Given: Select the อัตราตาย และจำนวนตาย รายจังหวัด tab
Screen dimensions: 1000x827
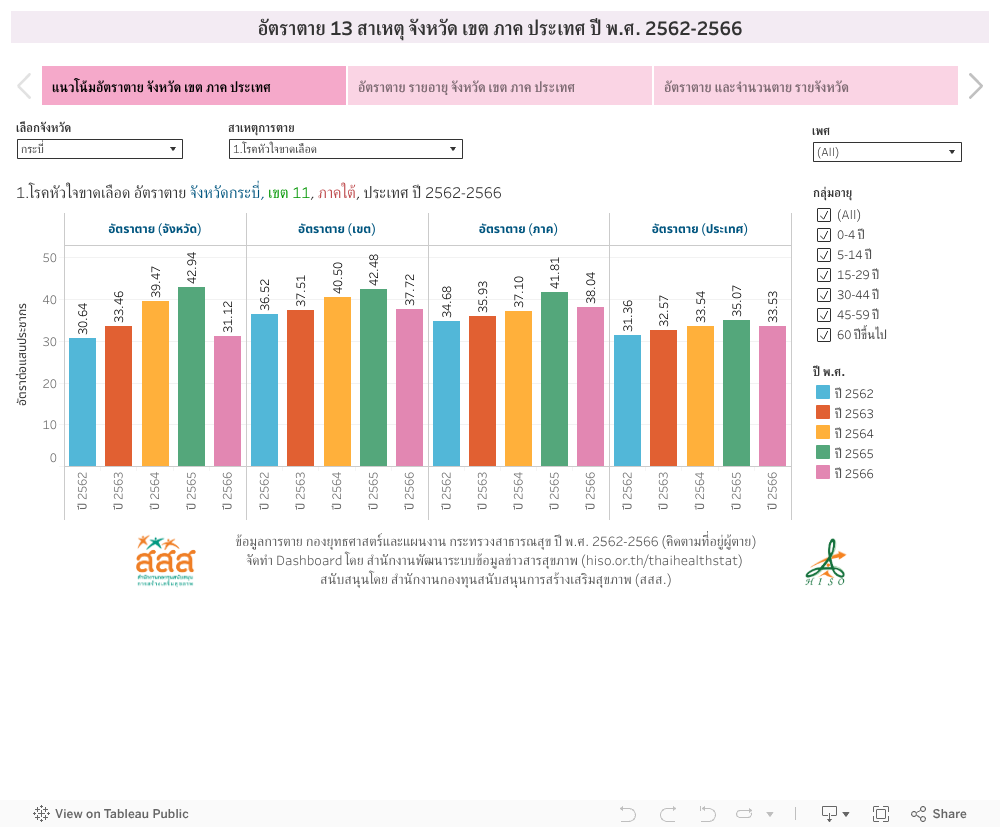Looking at the screenshot, I should coord(805,86).
